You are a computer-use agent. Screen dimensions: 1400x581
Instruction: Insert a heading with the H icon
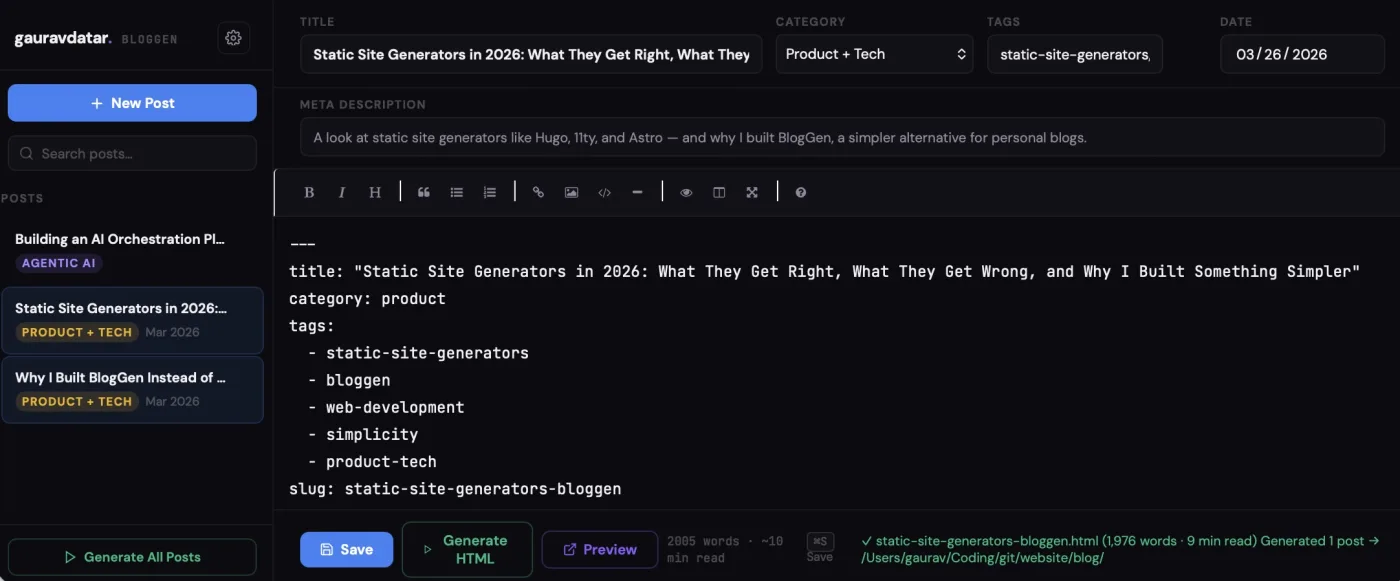tap(374, 191)
